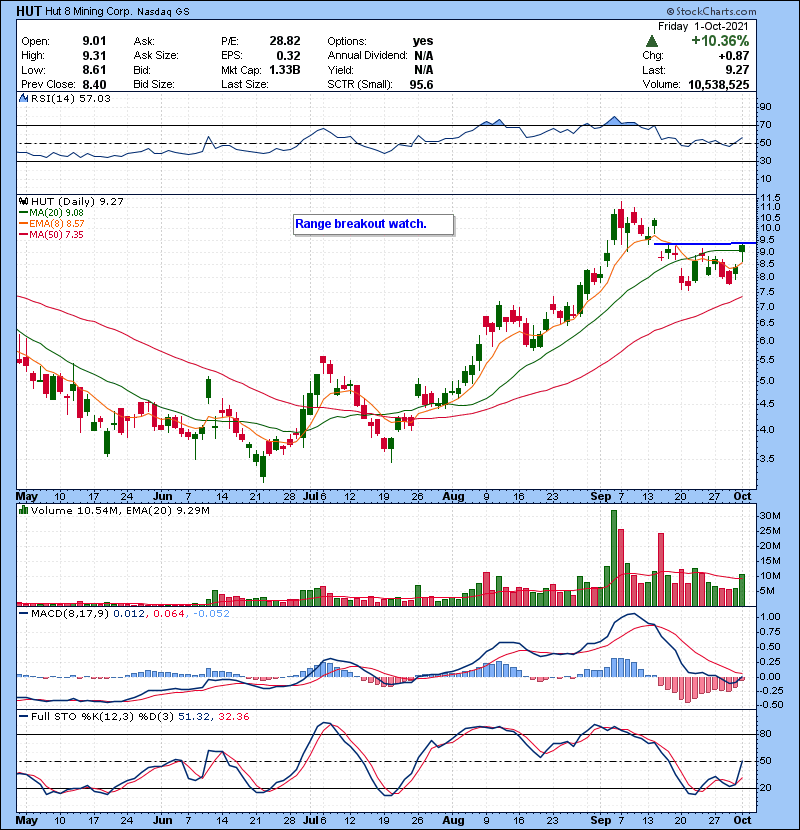Image resolution: width=800 pixels, height=830 pixels.
Task: Click the High value '9.31'
Action: point(94,56)
